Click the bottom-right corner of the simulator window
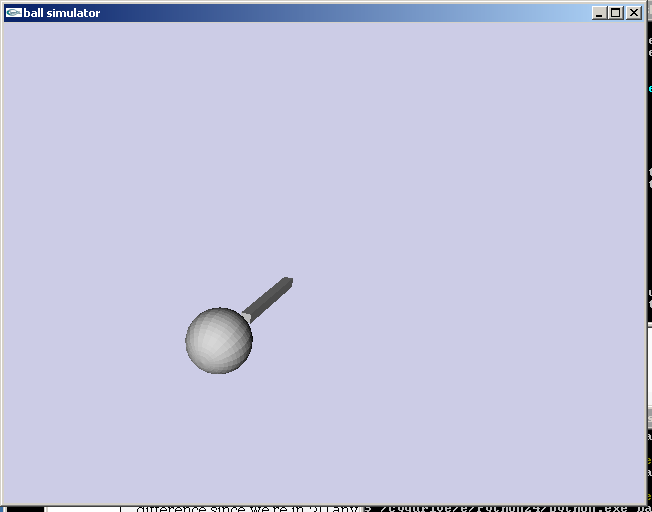652x512 pixels. [645, 503]
